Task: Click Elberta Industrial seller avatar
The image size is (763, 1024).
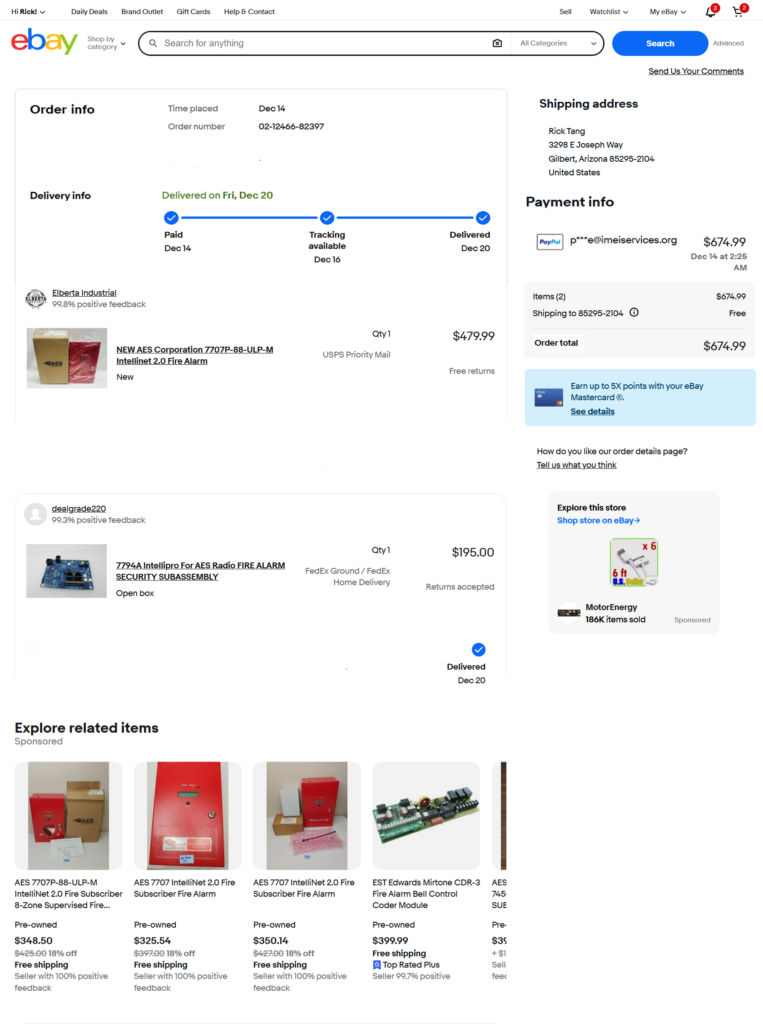Action: click(x=35, y=298)
